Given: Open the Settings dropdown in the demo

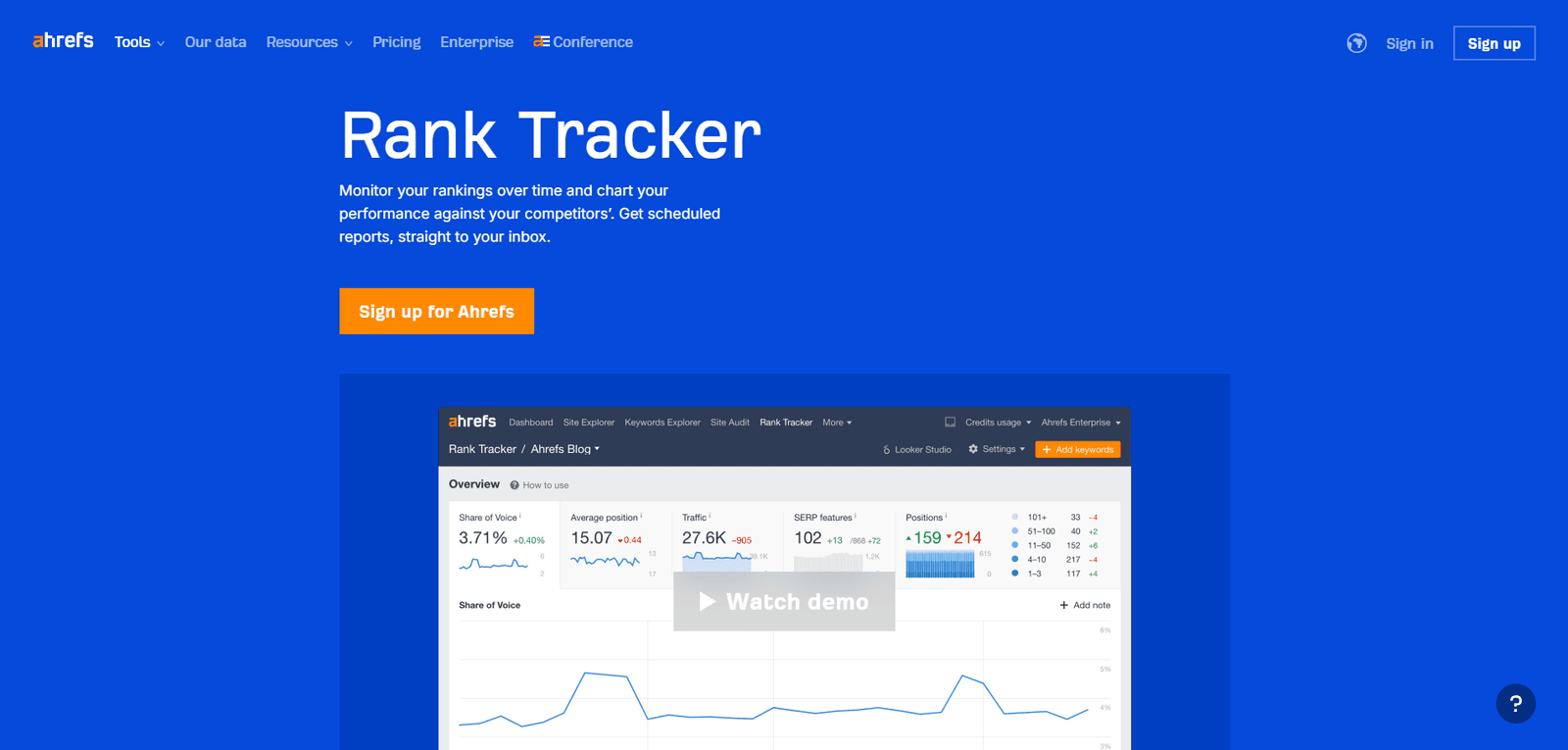Looking at the screenshot, I should 997,449.
